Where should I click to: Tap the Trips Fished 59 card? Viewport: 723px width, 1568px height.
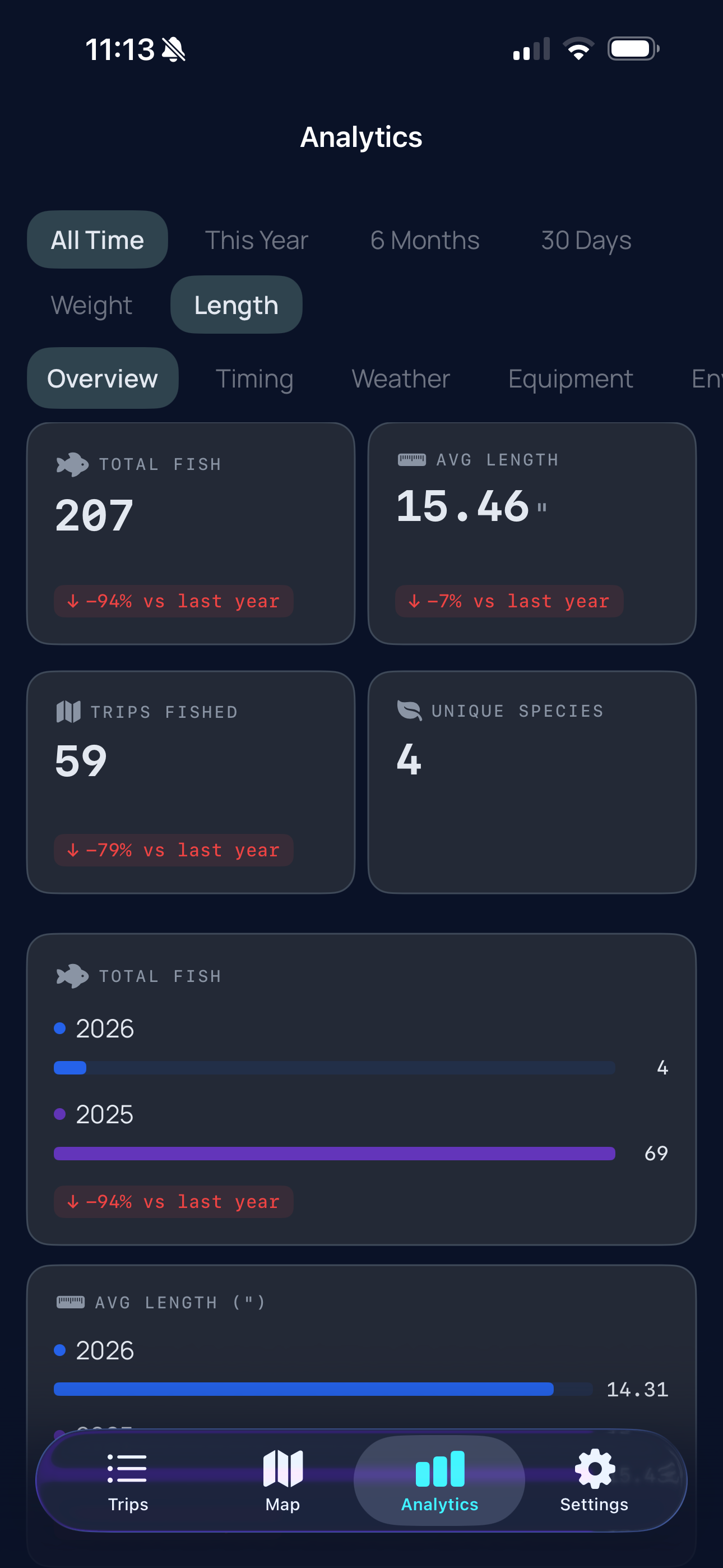click(x=191, y=782)
